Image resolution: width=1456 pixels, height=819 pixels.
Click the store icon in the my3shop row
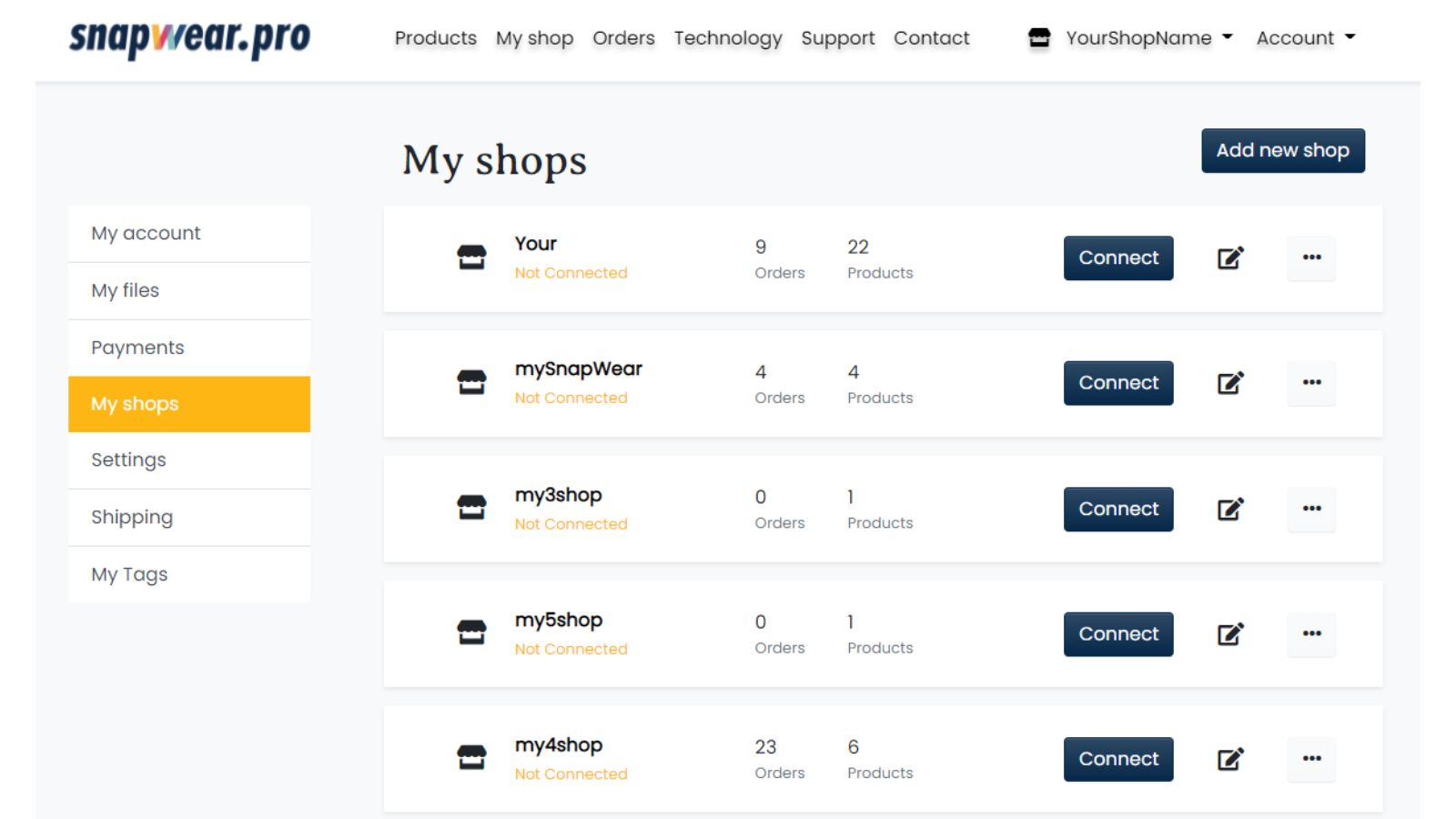[471, 508]
